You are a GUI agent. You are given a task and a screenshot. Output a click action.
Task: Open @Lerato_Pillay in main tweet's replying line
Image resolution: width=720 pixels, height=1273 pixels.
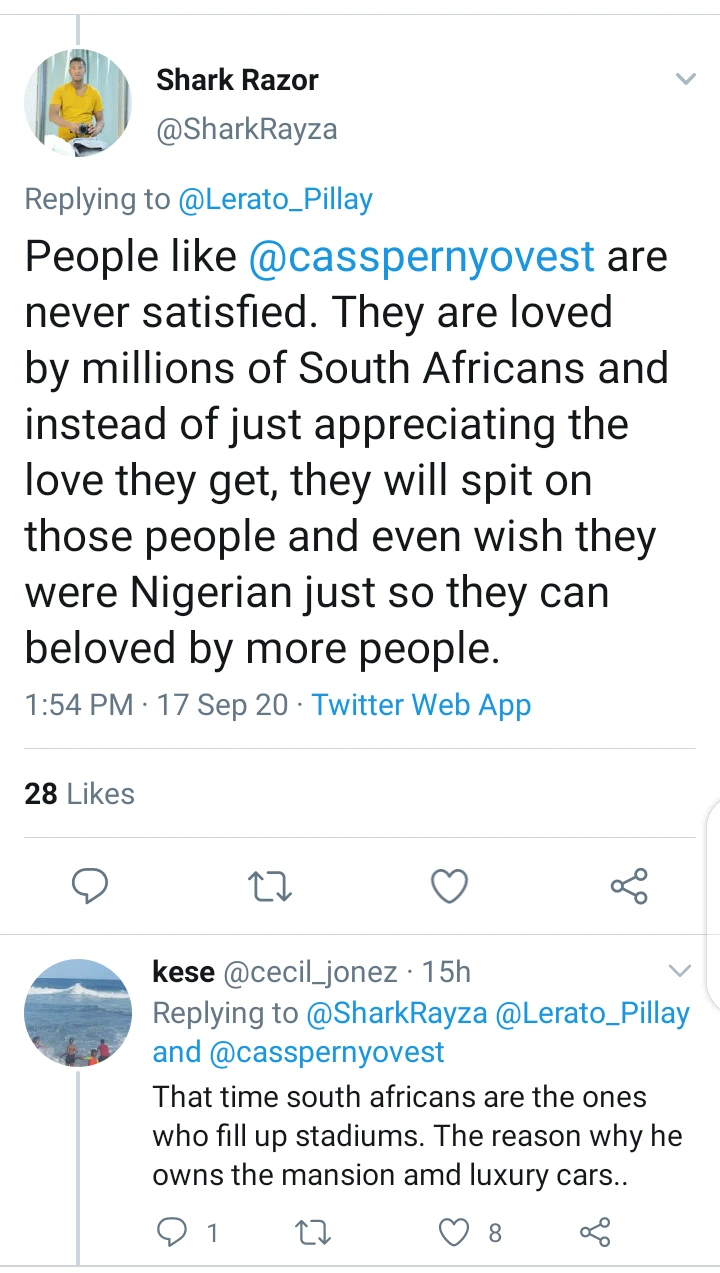tap(275, 199)
